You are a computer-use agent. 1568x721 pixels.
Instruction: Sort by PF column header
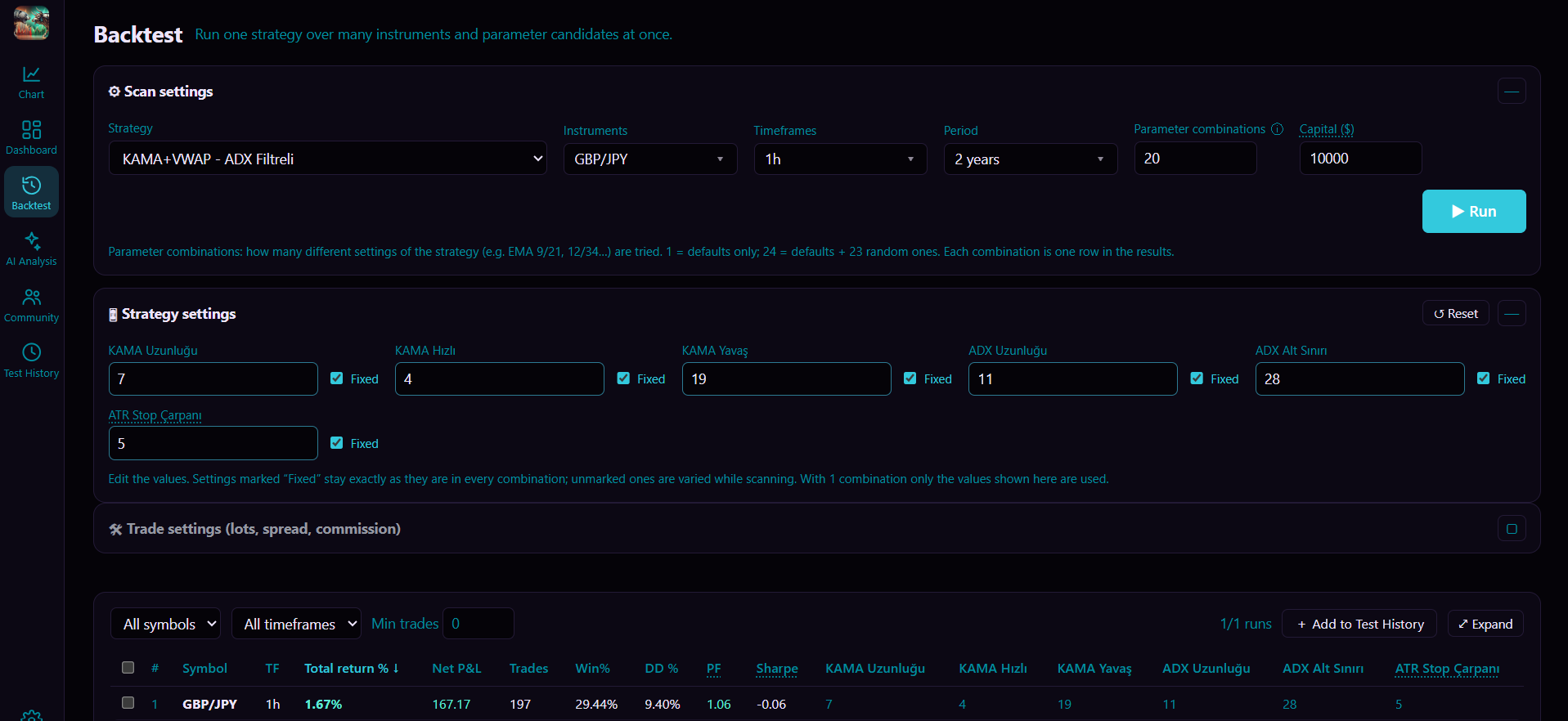[714, 669]
